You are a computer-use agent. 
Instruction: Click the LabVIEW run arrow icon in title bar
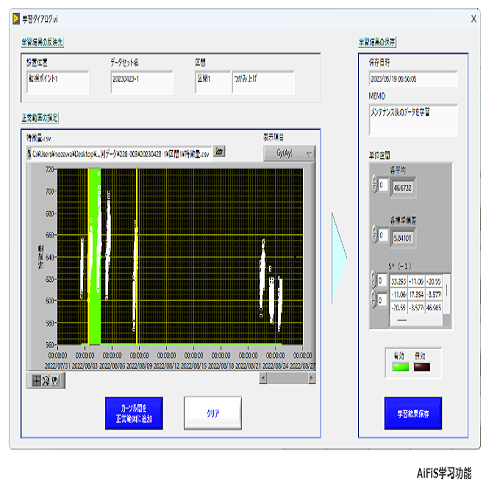(16, 19)
